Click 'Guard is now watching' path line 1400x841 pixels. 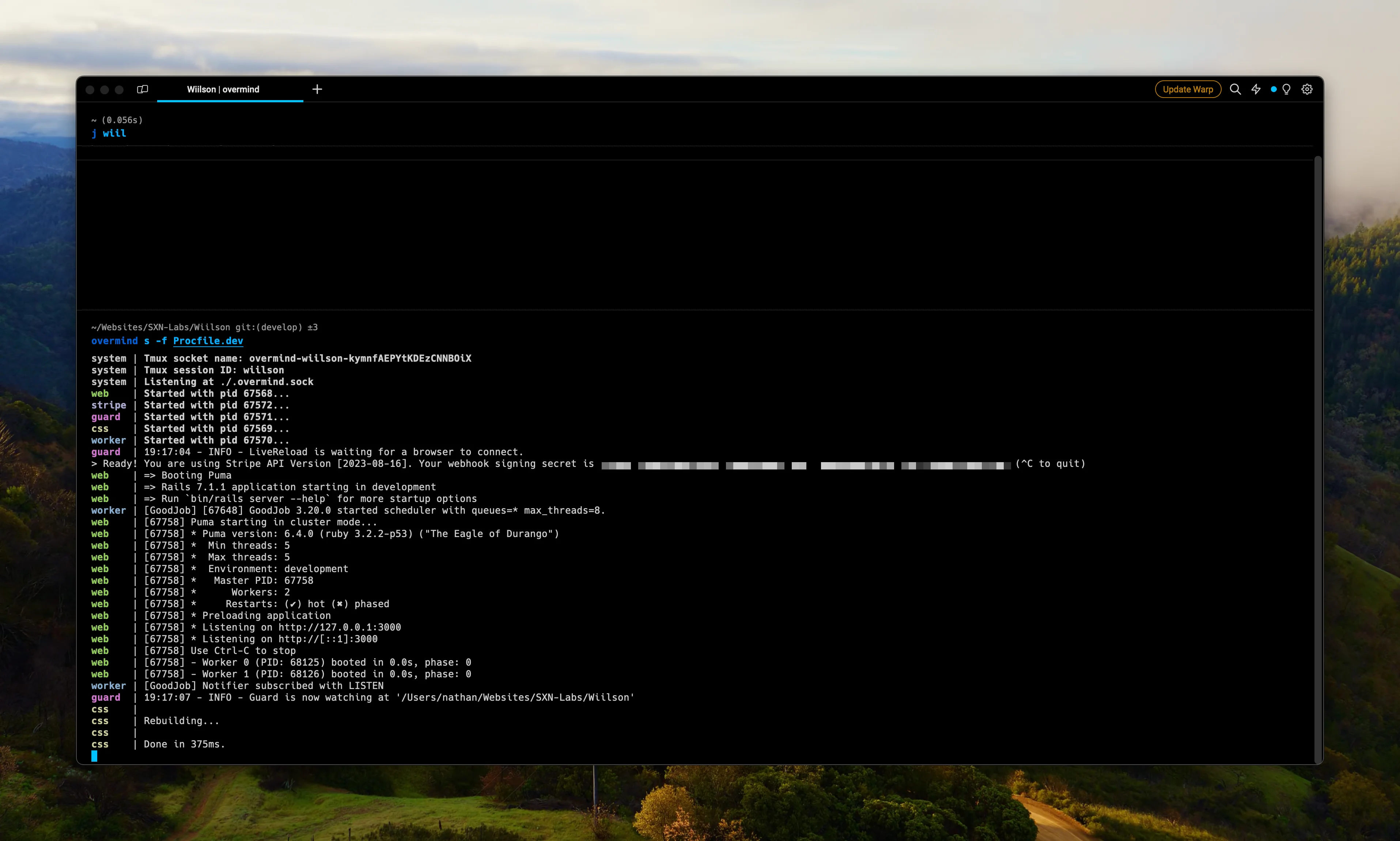(389, 698)
